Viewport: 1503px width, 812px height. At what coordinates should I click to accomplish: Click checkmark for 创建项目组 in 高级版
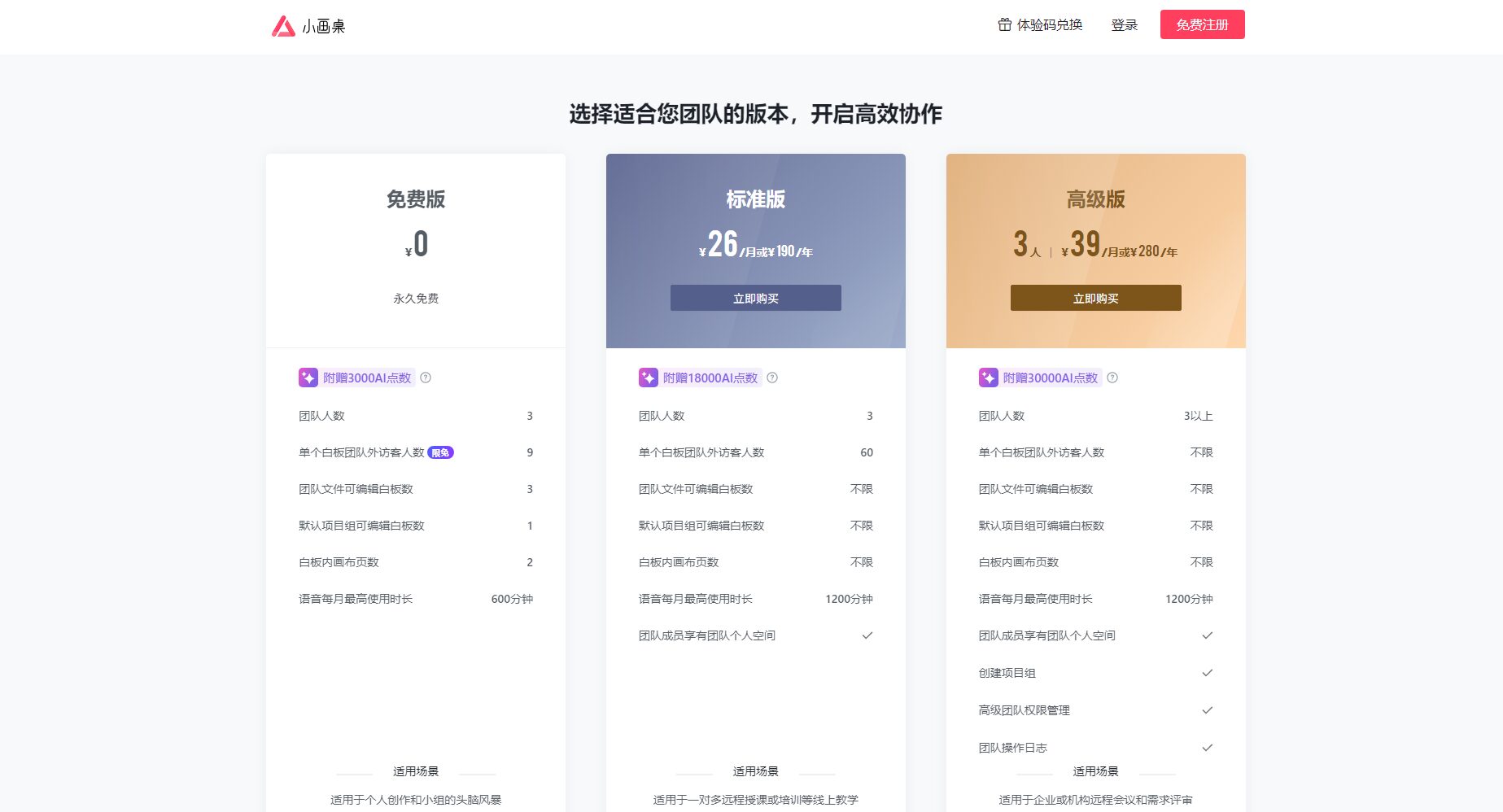pos(1208,673)
